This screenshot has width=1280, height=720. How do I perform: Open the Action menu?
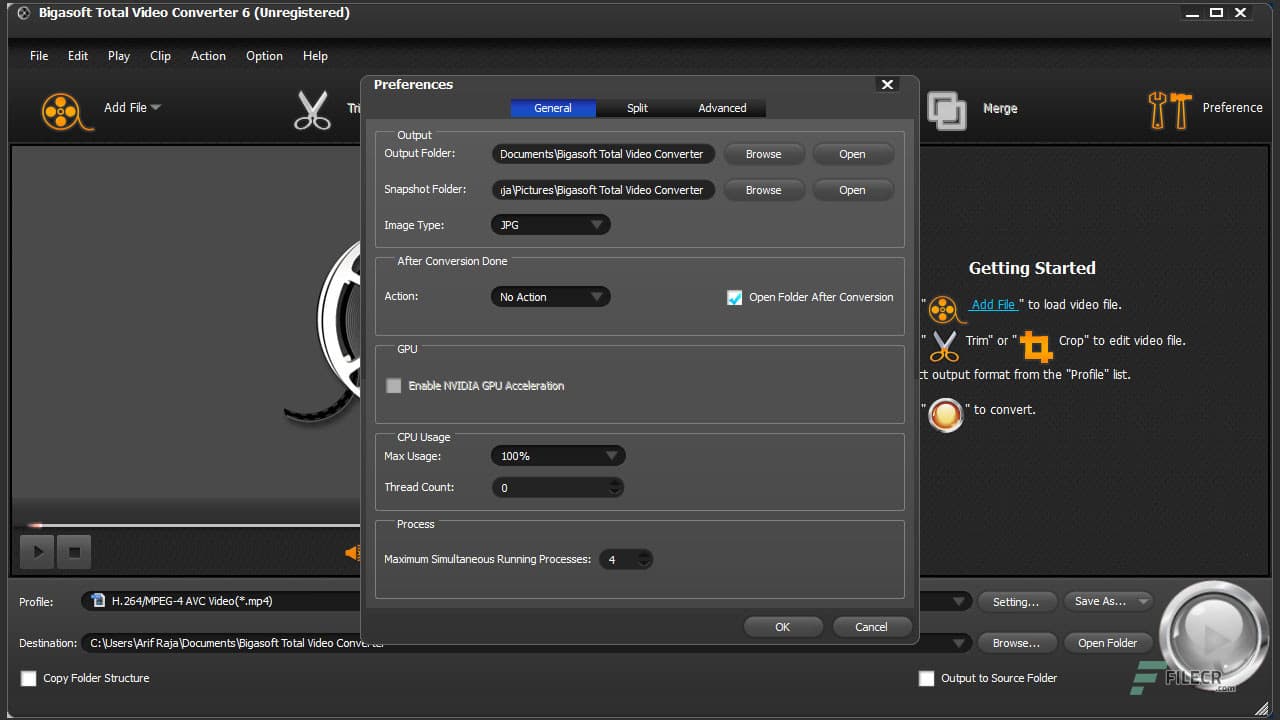208,56
